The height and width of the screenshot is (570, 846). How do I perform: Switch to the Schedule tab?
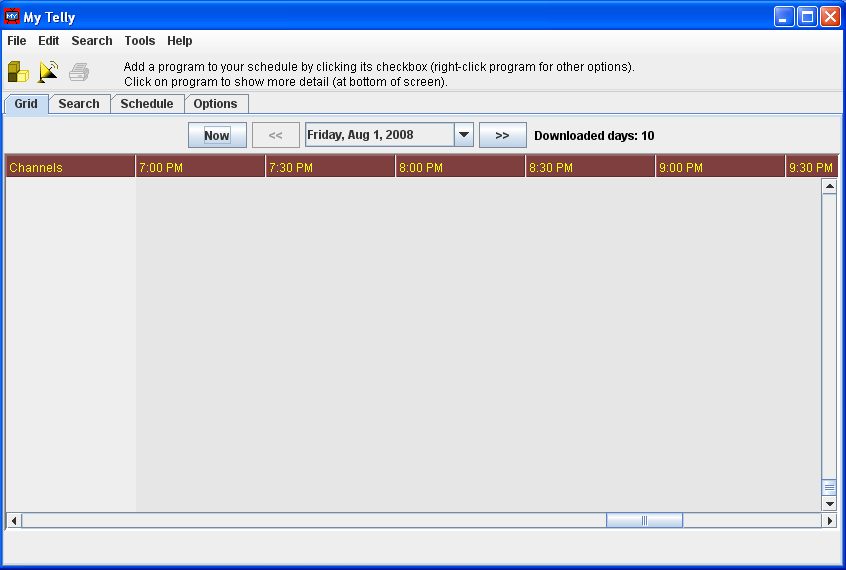tap(147, 104)
